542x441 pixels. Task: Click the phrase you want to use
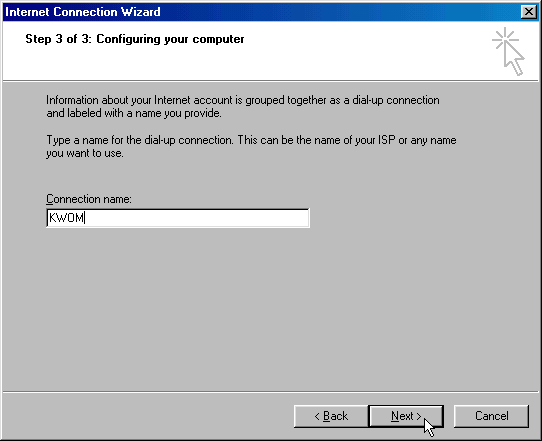pos(85,153)
